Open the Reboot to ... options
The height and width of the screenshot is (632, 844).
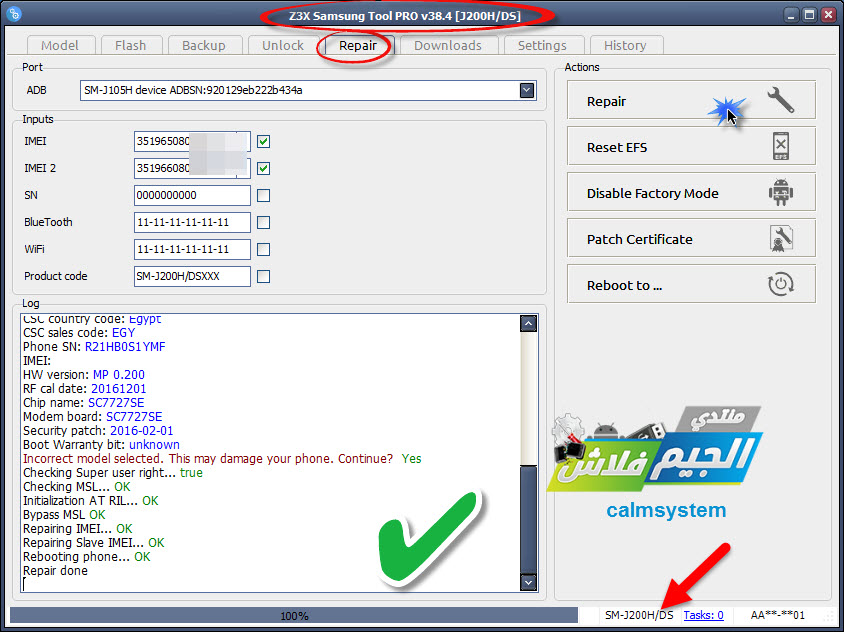click(x=691, y=285)
